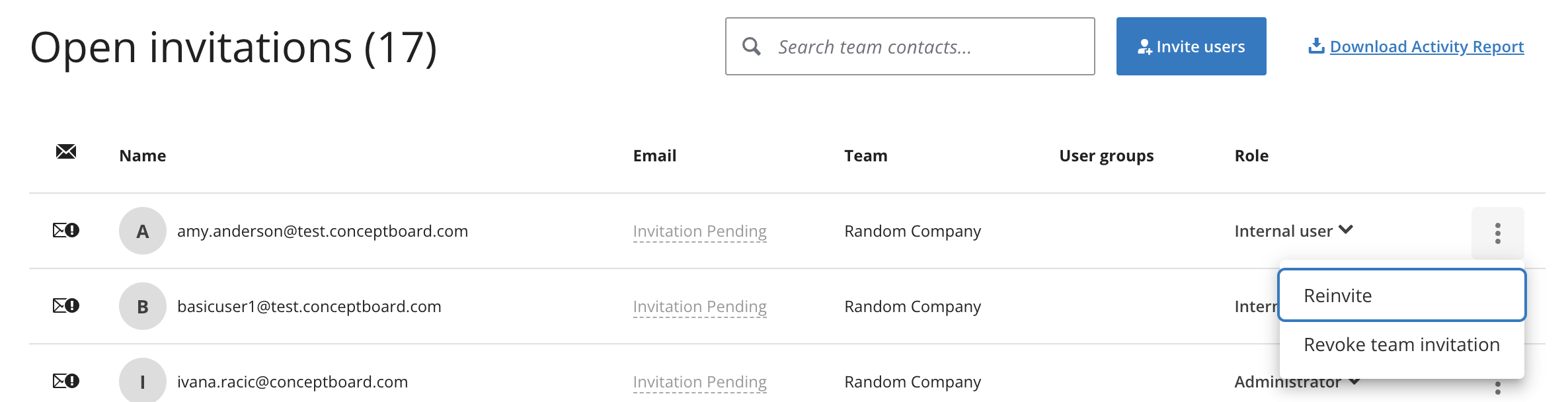1568x402 pixels.
Task: Click avatar B for basicuser1
Action: click(x=143, y=306)
